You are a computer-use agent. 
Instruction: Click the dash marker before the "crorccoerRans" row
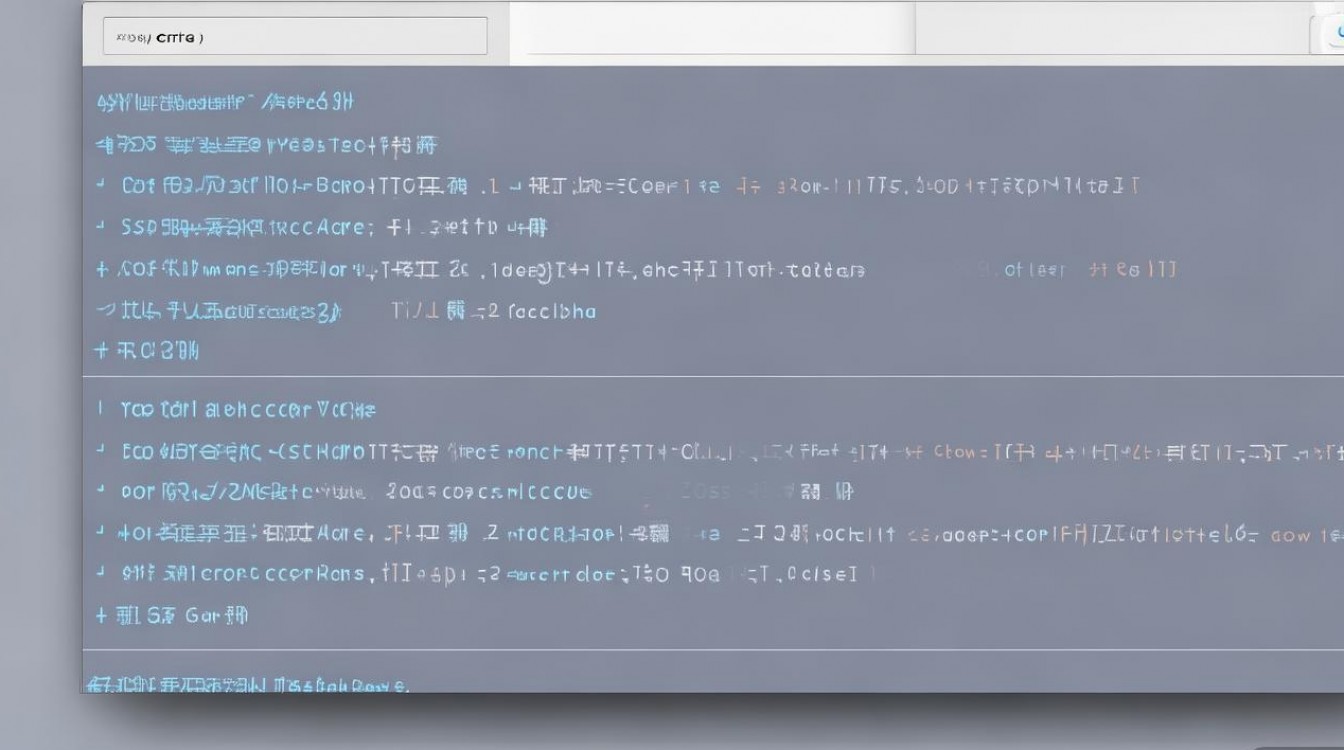(x=101, y=574)
